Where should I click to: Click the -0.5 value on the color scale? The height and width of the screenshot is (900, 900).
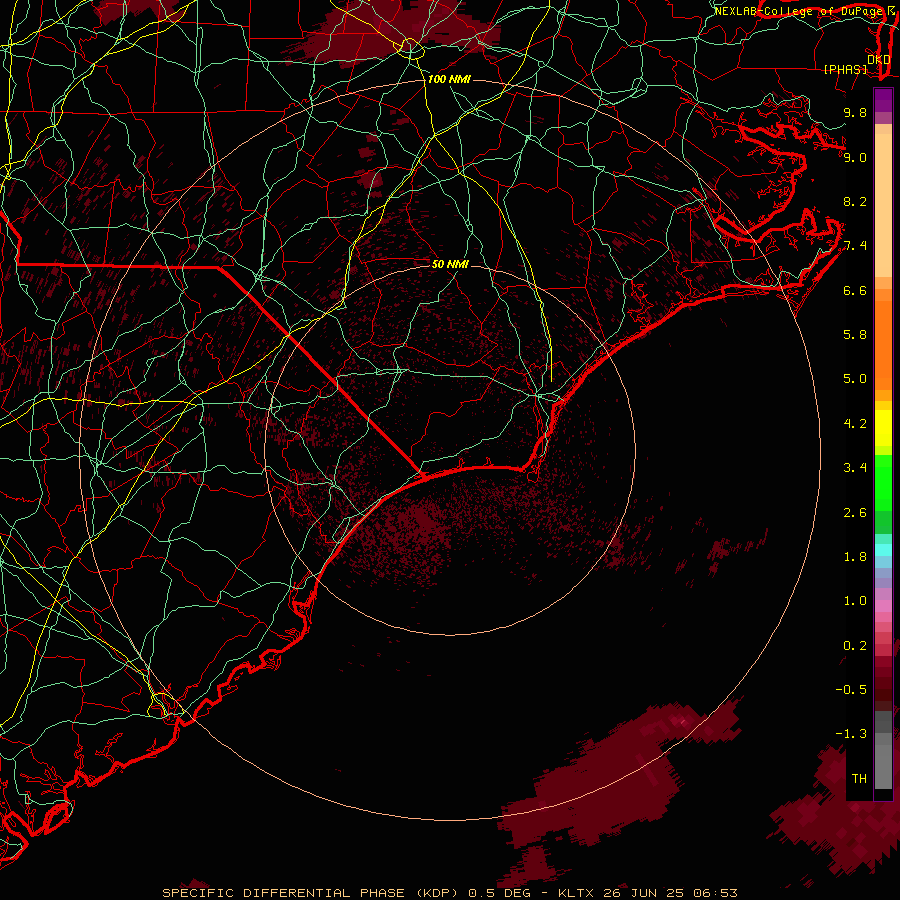pos(851,690)
